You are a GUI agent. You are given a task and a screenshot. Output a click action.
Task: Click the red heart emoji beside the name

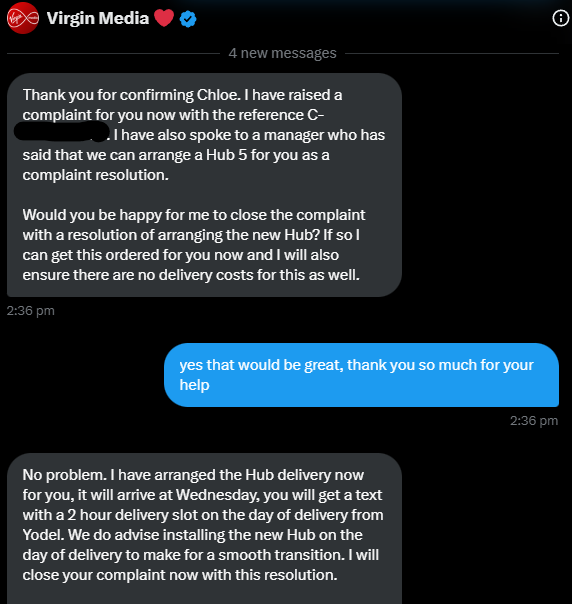coord(164,18)
